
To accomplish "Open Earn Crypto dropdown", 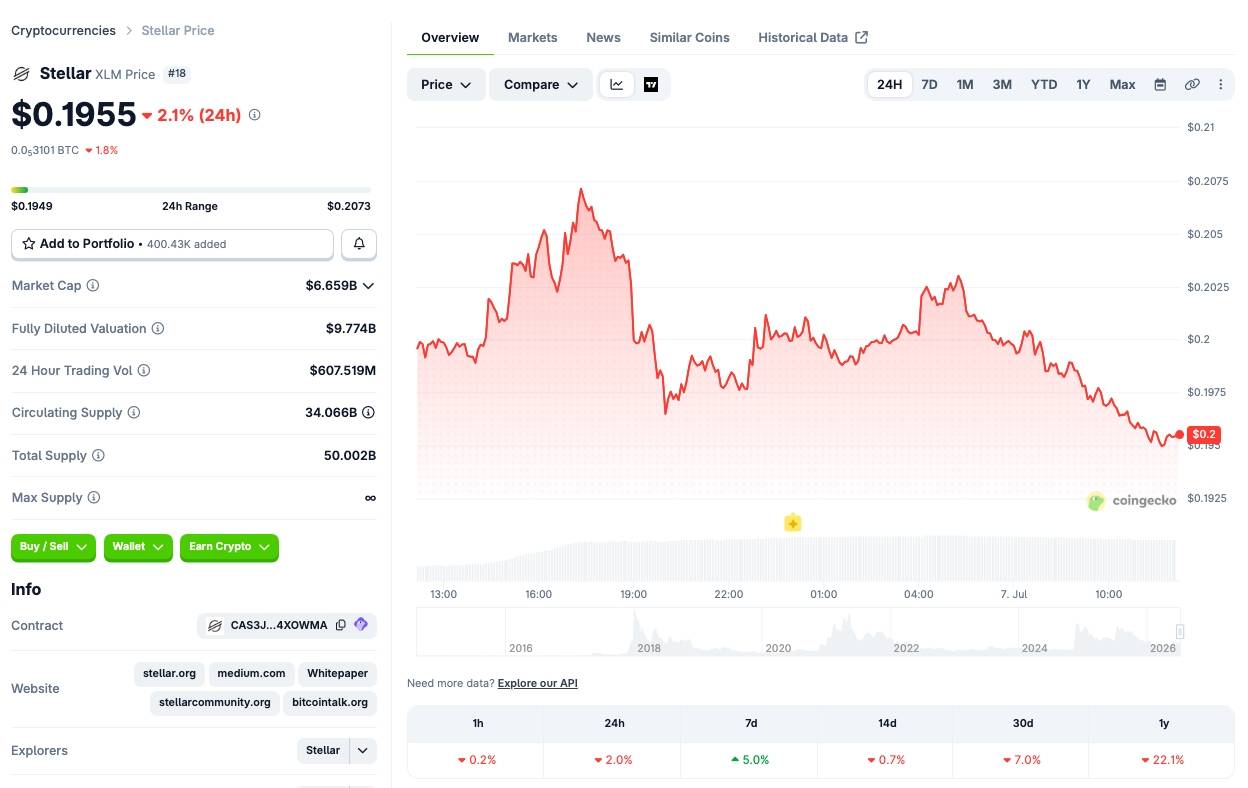I will click(229, 547).
